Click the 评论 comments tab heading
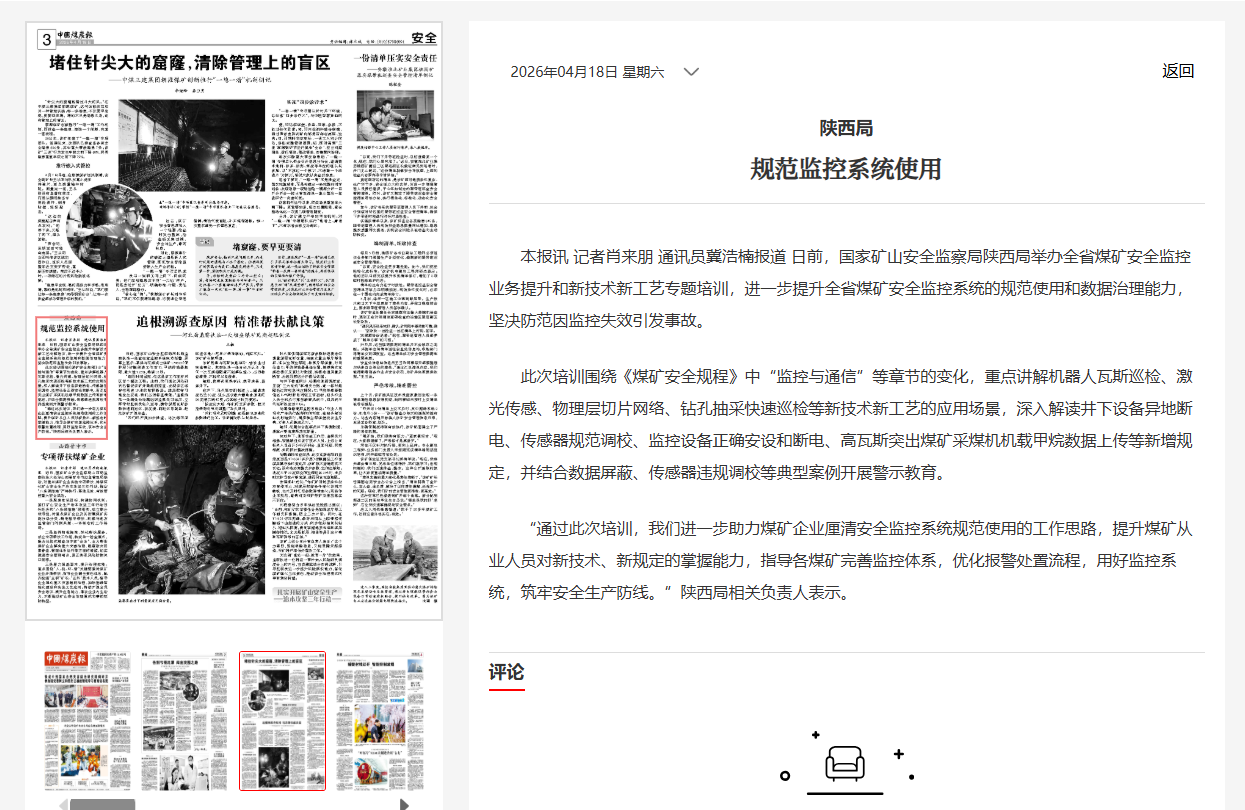Viewport: 1245px width, 810px height. click(506, 672)
